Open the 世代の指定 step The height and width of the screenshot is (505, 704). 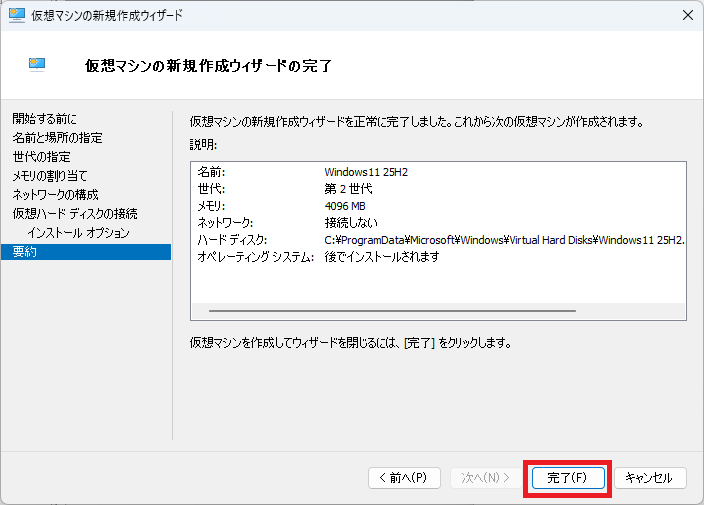(42, 157)
